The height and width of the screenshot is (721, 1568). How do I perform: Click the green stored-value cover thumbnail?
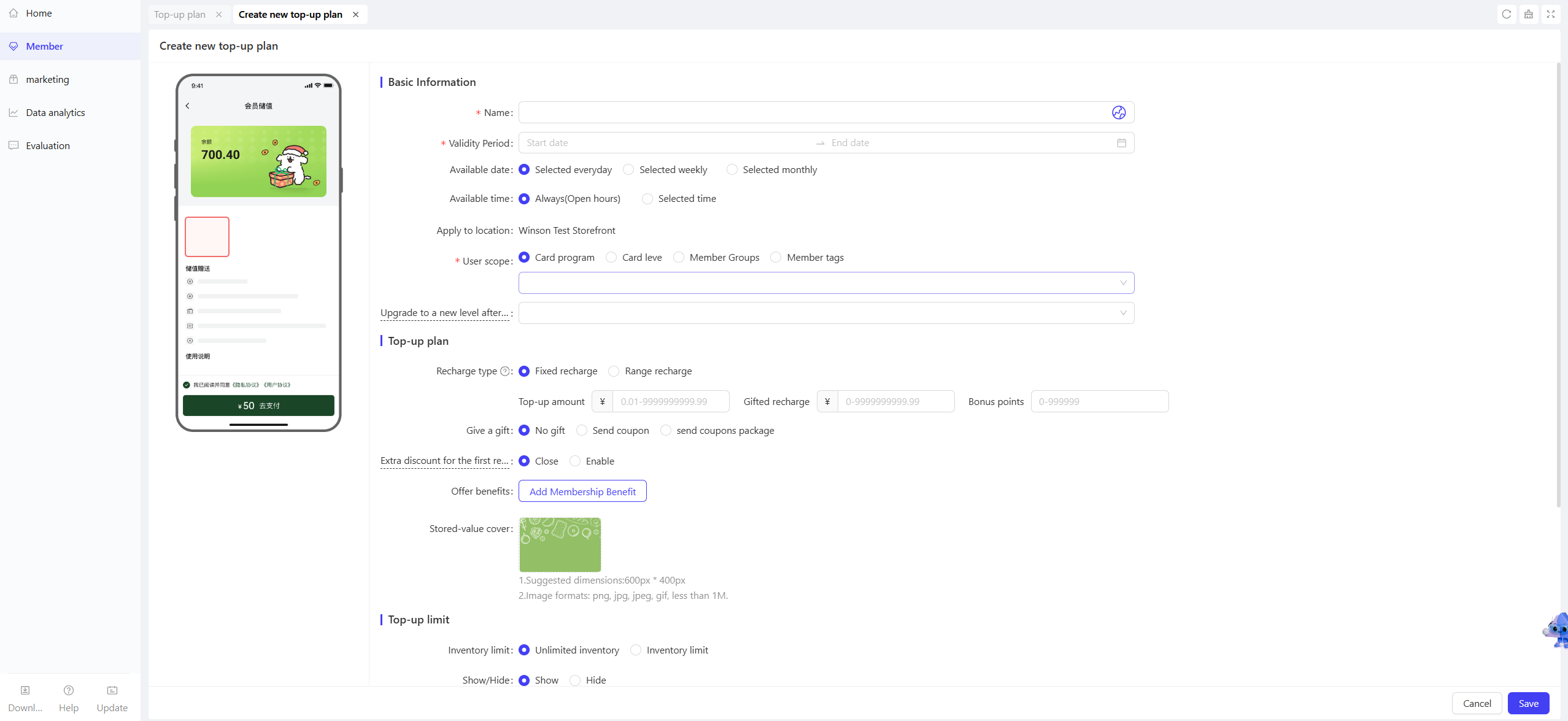[560, 544]
